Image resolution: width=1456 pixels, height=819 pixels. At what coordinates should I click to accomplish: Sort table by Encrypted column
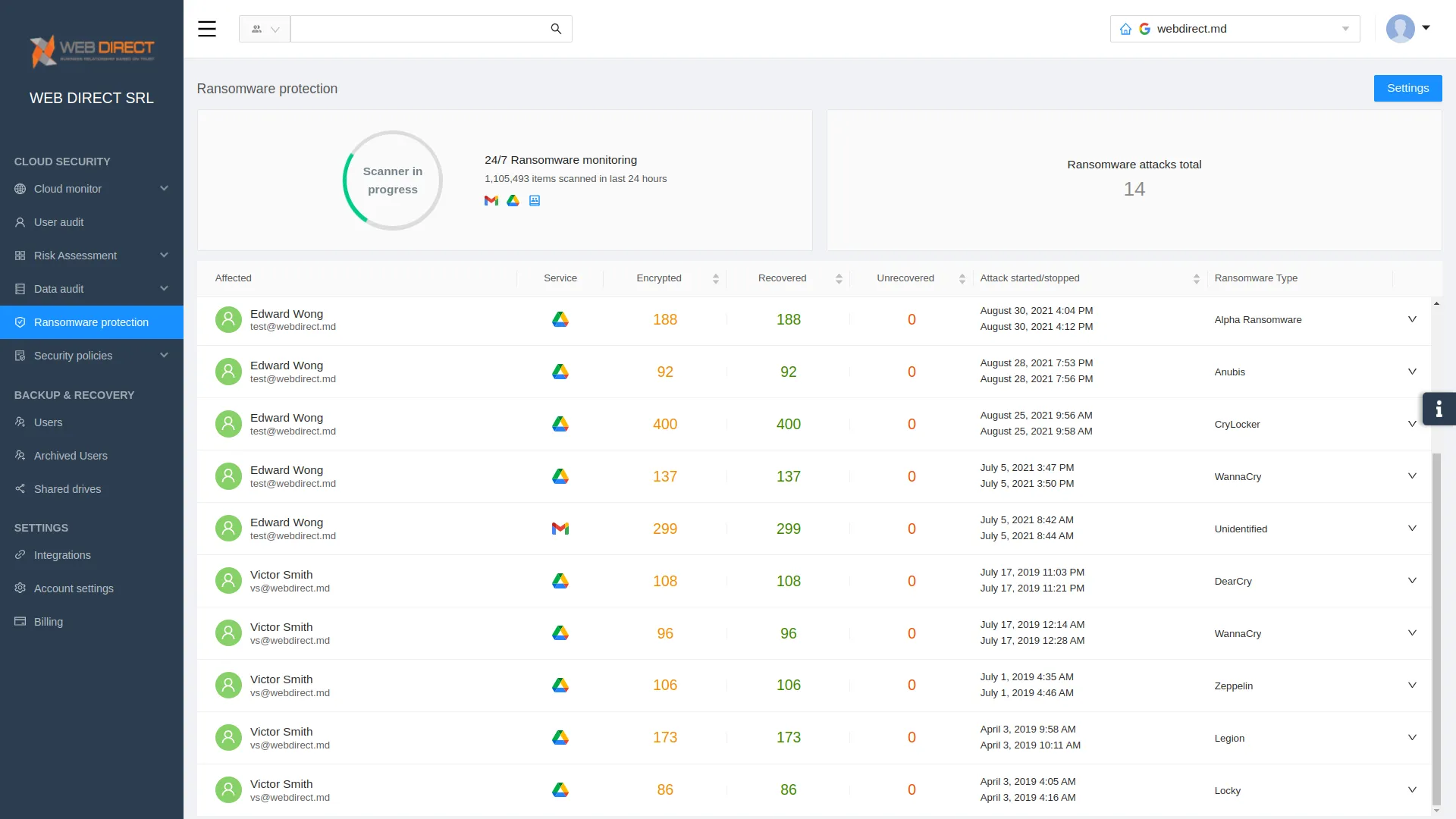(x=715, y=278)
